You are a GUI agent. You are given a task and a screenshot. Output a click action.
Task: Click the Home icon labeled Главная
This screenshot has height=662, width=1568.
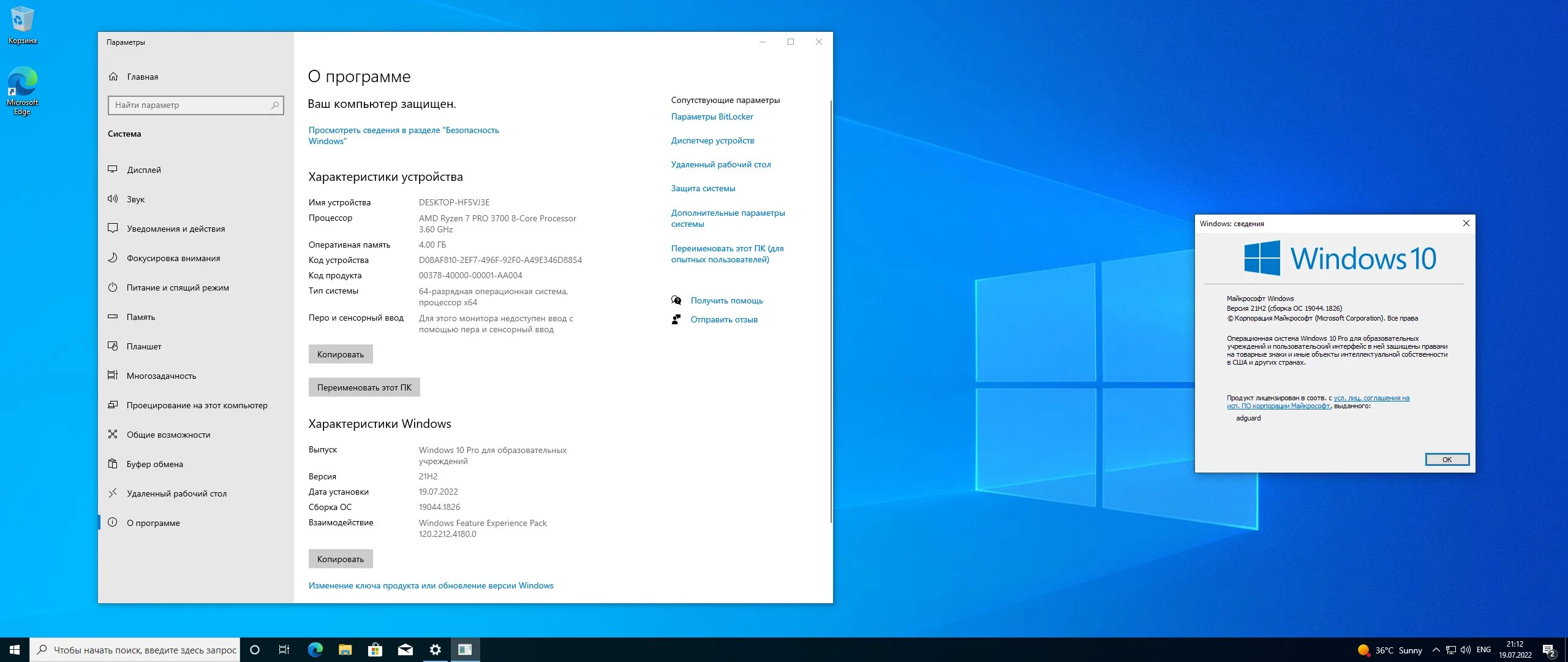113,77
